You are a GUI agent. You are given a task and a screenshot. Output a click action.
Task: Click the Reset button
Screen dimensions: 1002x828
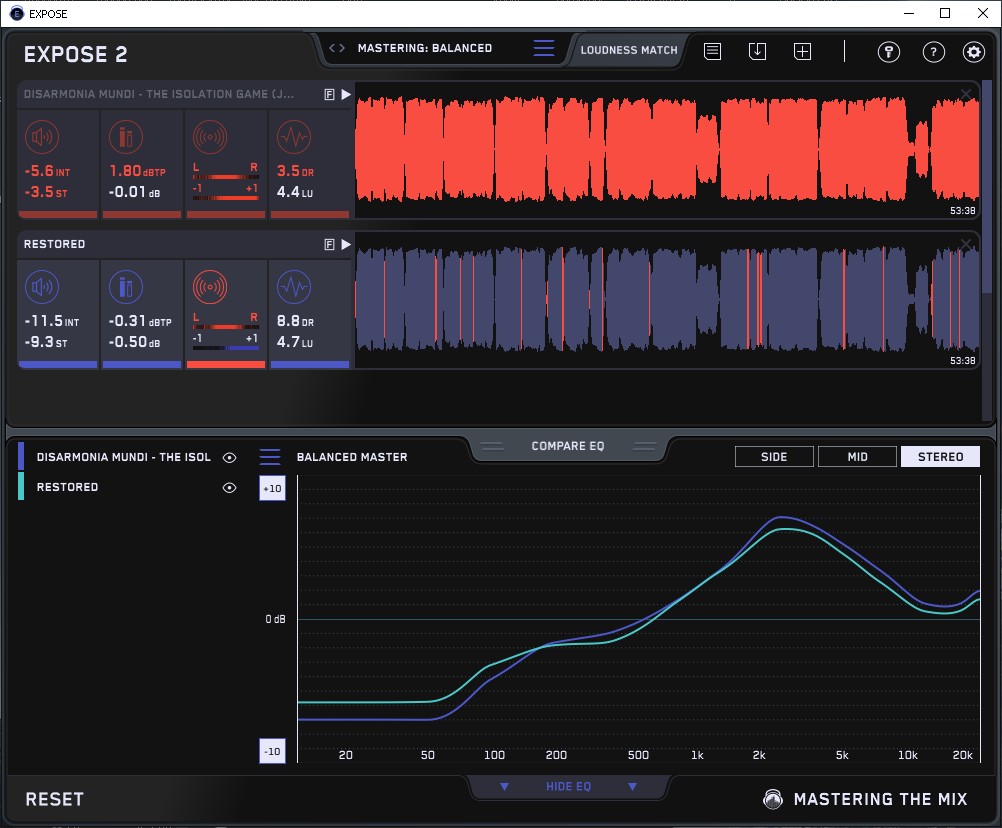coord(55,799)
